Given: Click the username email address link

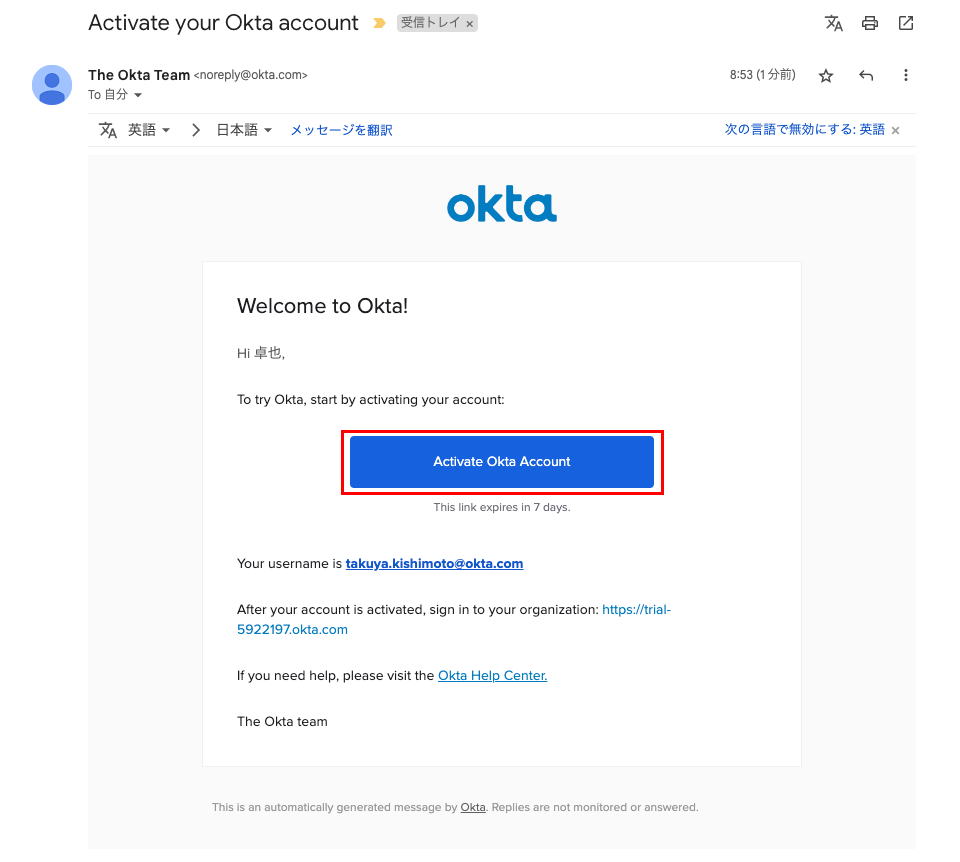Looking at the screenshot, I should coord(434,564).
